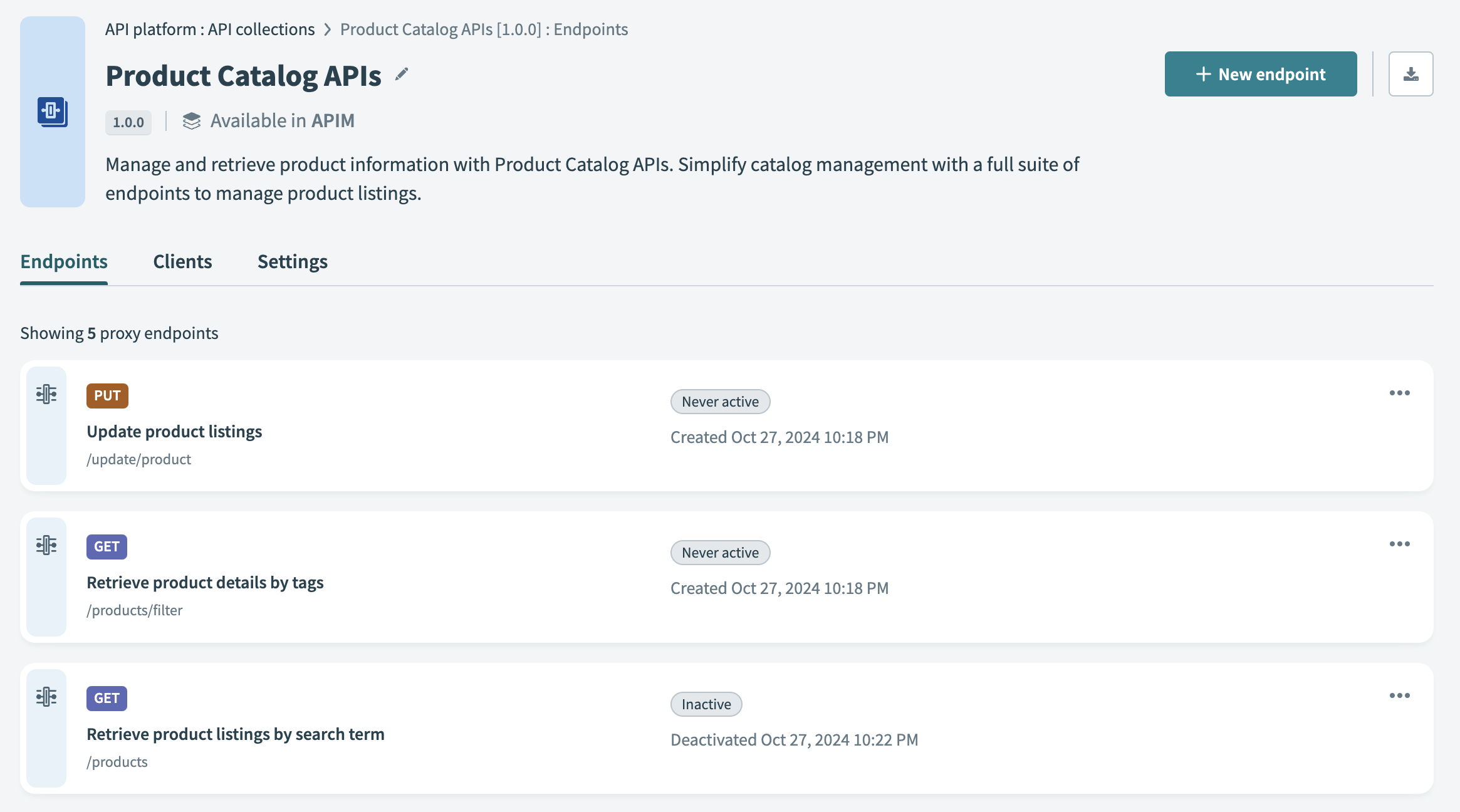The image size is (1460, 812).
Task: Click the APIM layers icon beside Available in APIM
Action: click(x=191, y=120)
